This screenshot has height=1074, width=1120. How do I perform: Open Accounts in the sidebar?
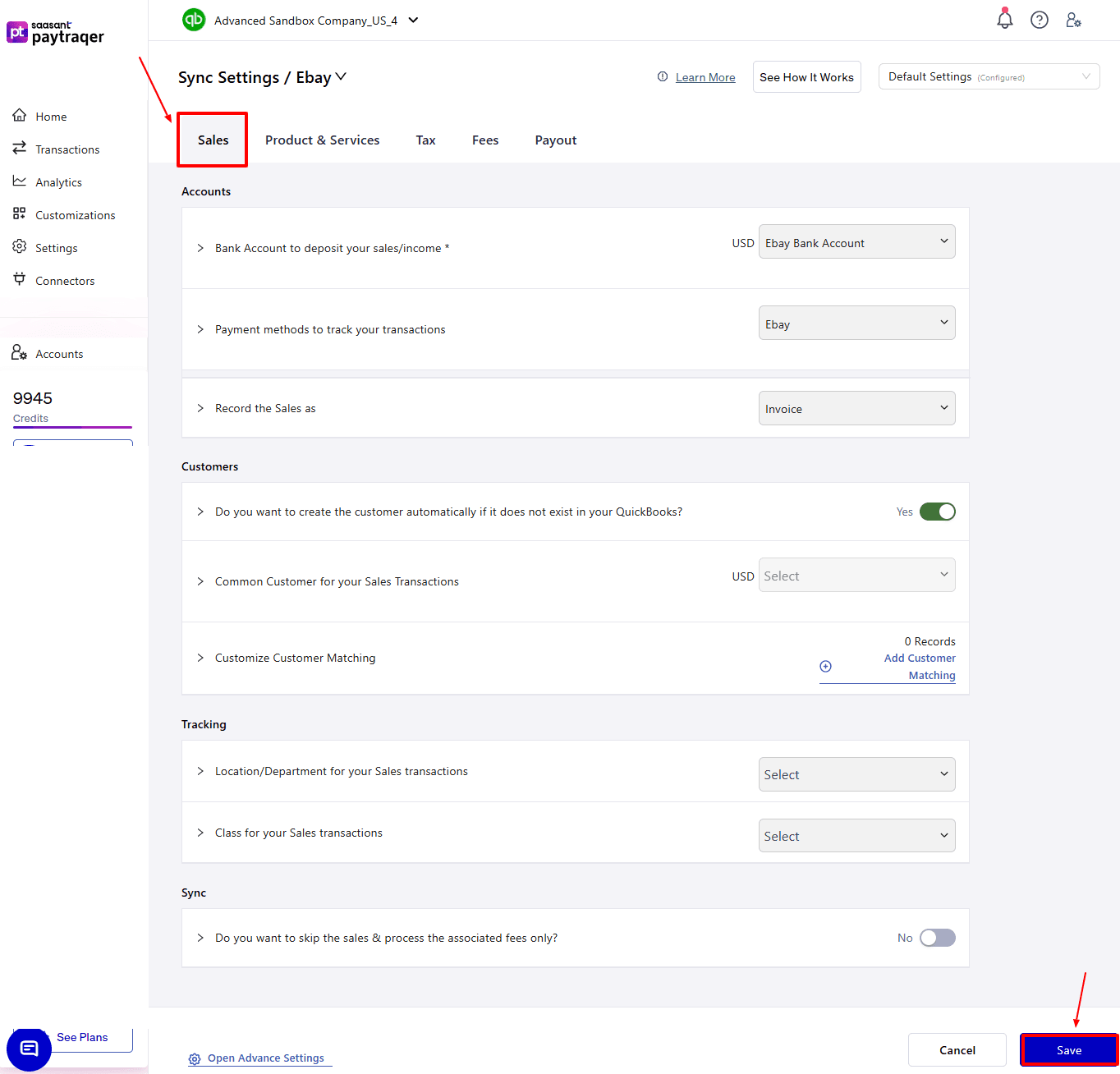coord(59,354)
